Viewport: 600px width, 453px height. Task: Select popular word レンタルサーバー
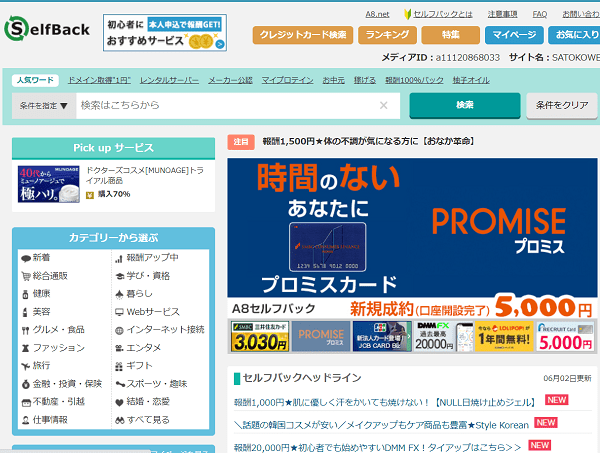coord(169,80)
